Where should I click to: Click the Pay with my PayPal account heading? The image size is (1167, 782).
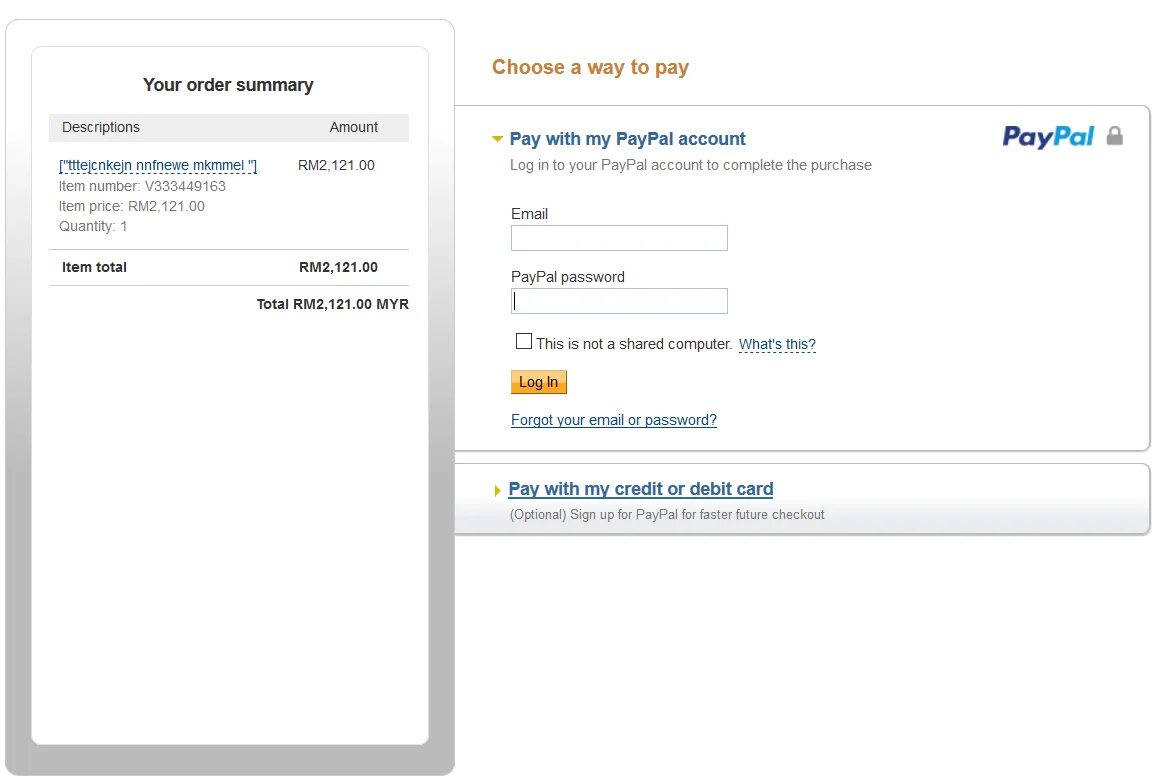click(x=628, y=139)
